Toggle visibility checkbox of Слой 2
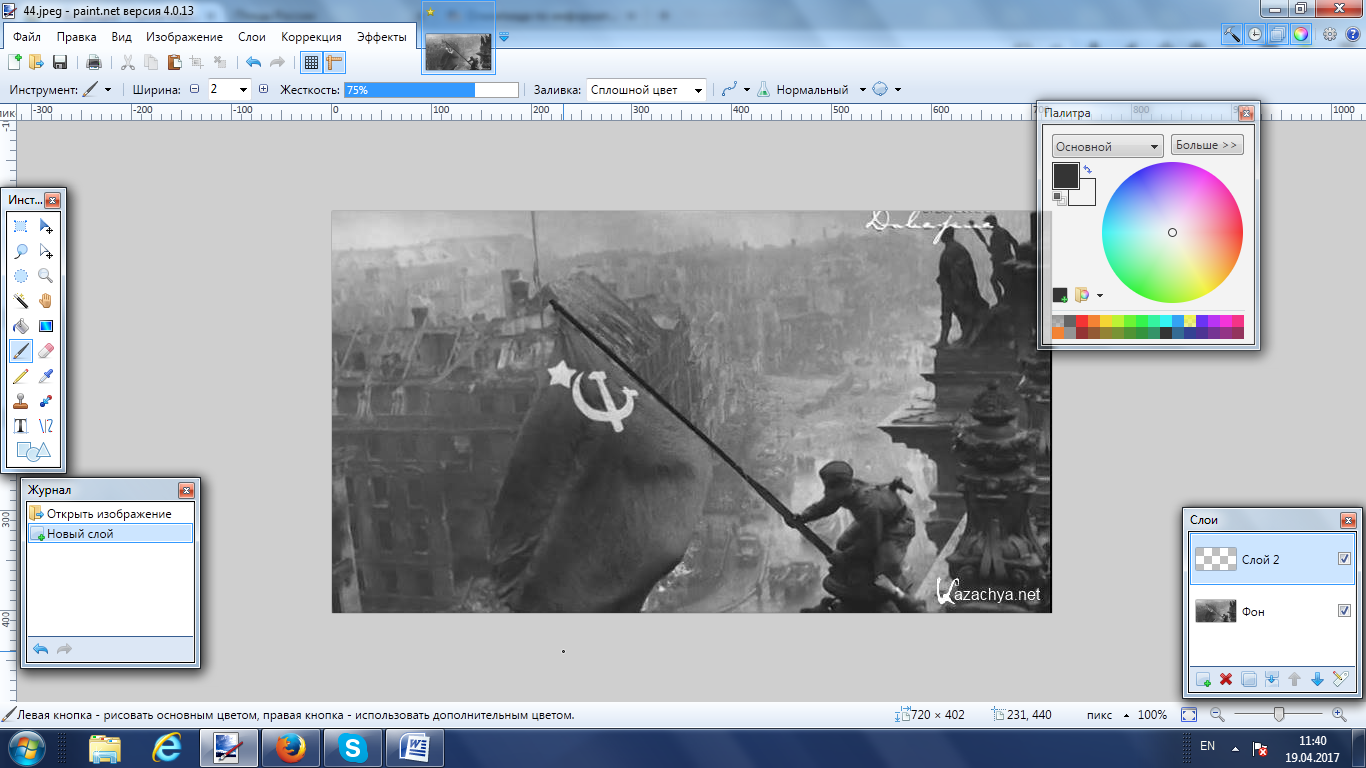The height and width of the screenshot is (768, 1366). [1344, 559]
